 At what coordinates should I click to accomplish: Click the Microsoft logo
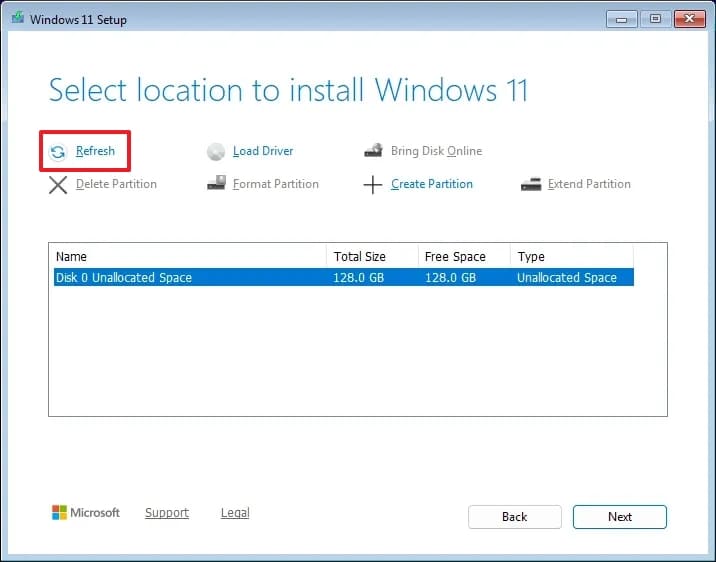coord(86,512)
